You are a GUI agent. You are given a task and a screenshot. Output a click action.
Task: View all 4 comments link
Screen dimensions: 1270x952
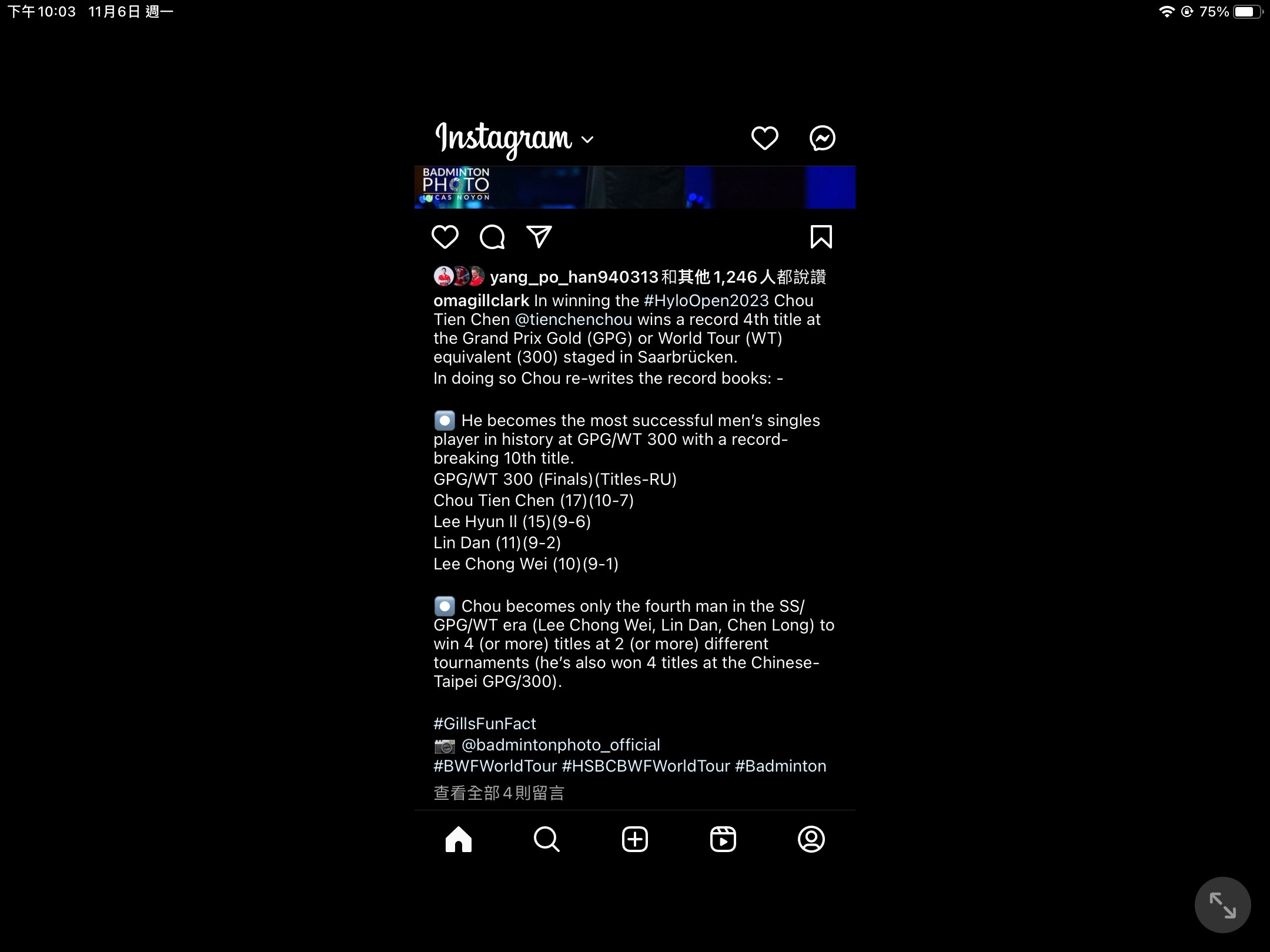pos(499,793)
